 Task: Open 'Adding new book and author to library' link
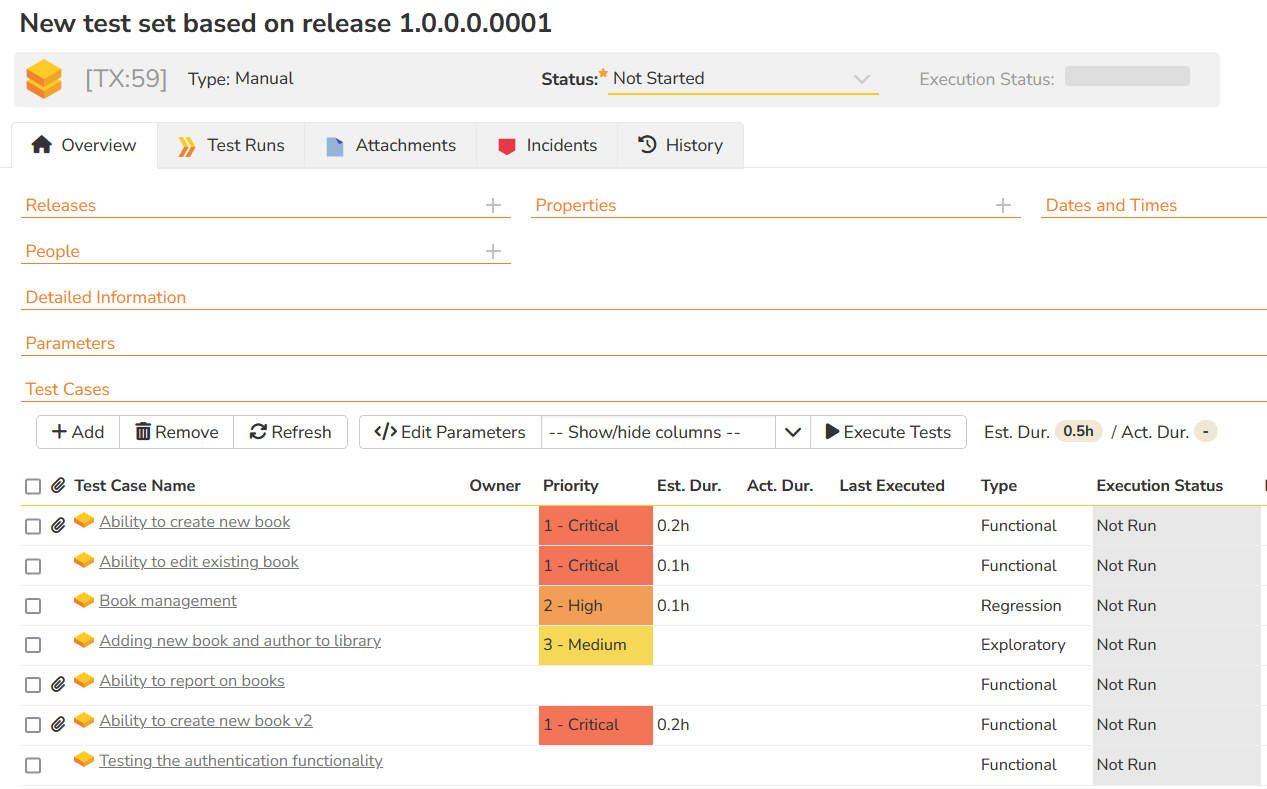pyautogui.click(x=240, y=641)
